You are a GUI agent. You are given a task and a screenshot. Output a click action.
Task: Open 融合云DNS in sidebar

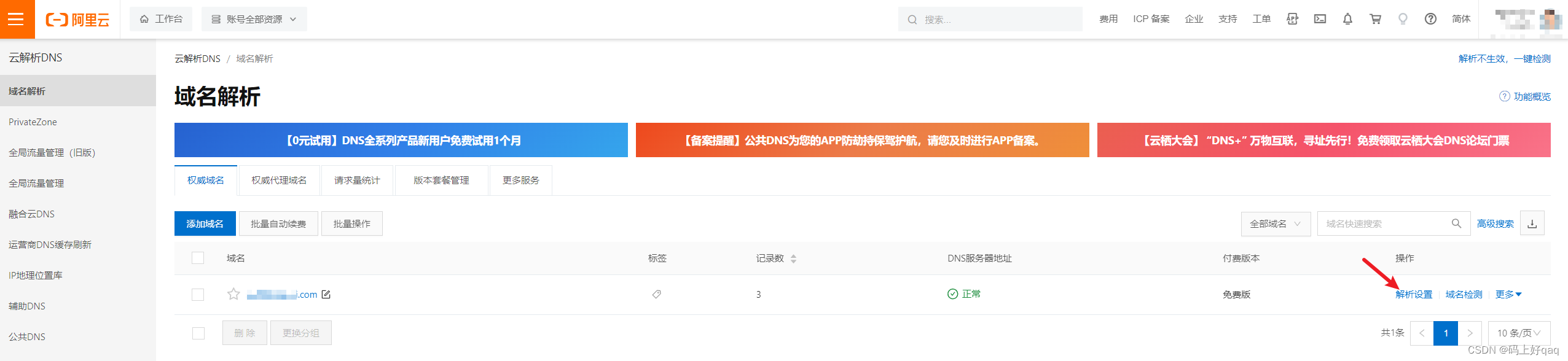(78, 214)
